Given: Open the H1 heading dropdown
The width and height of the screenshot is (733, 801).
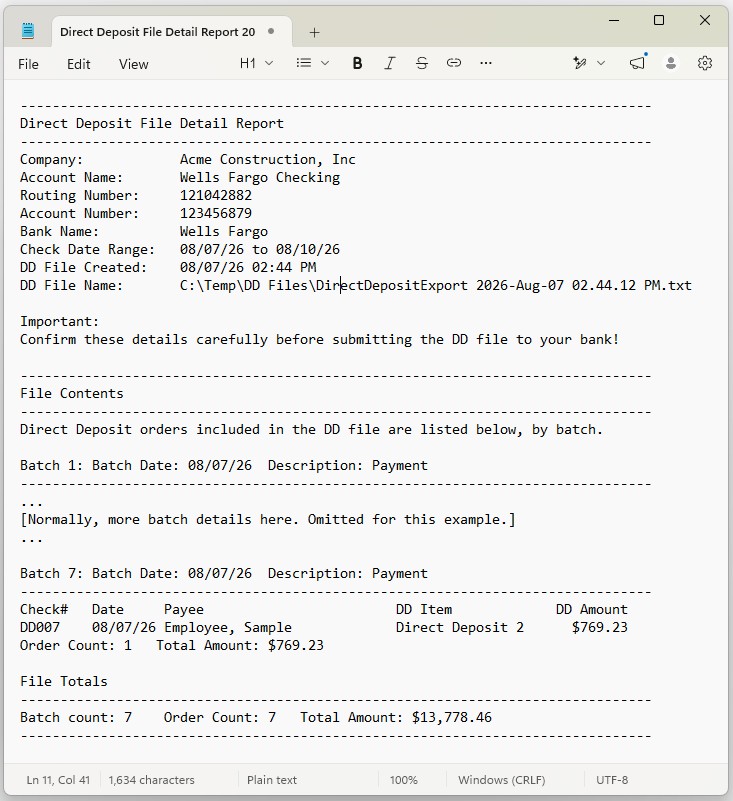Looking at the screenshot, I should [256, 63].
